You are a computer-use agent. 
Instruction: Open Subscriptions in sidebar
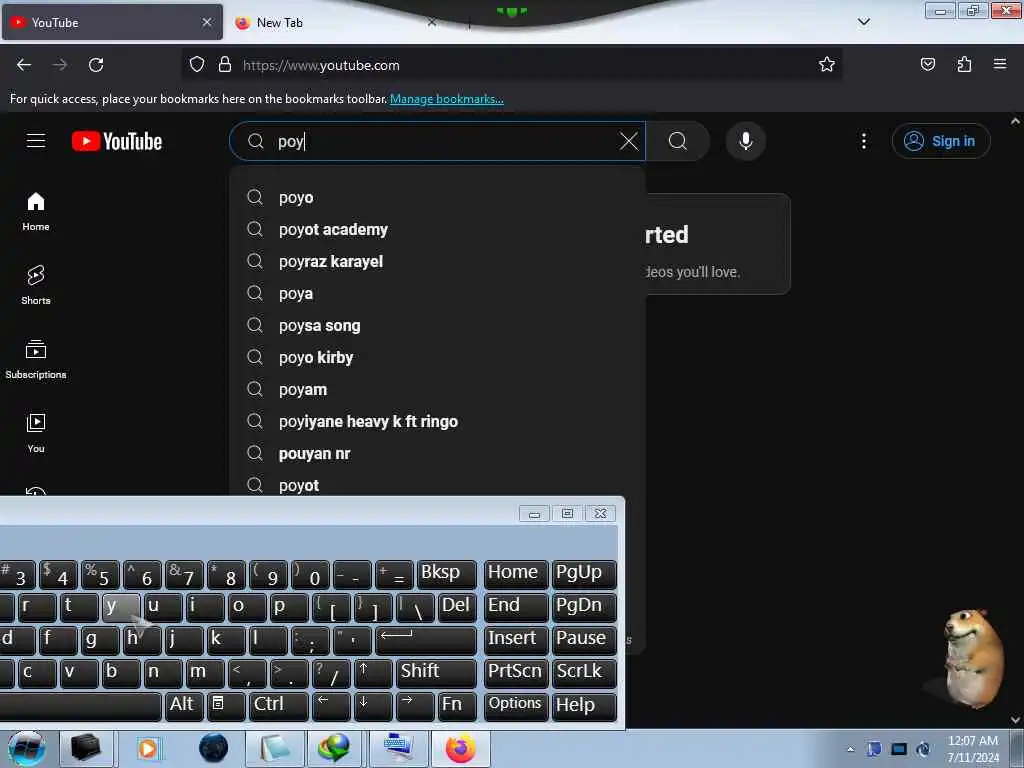36,359
